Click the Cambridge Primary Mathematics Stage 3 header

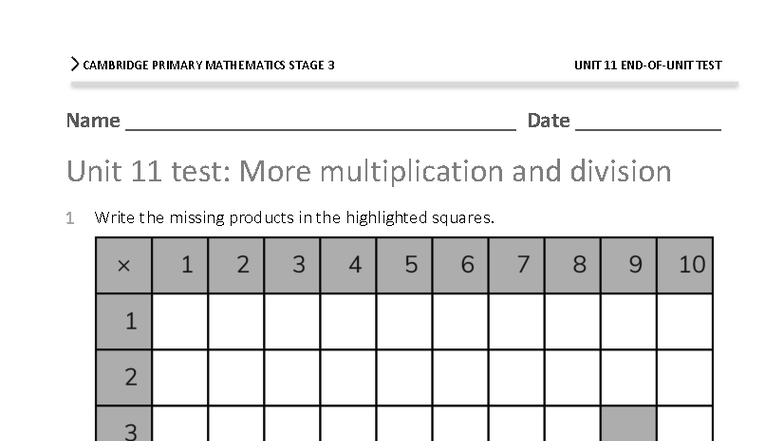tap(208, 65)
